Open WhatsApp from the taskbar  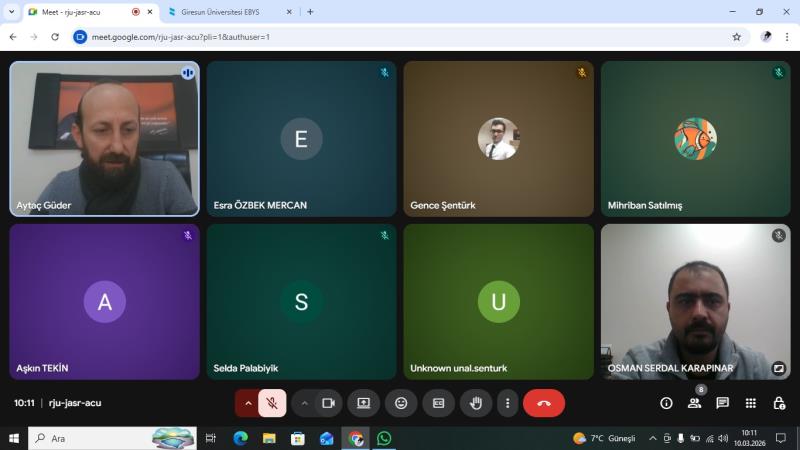384,438
